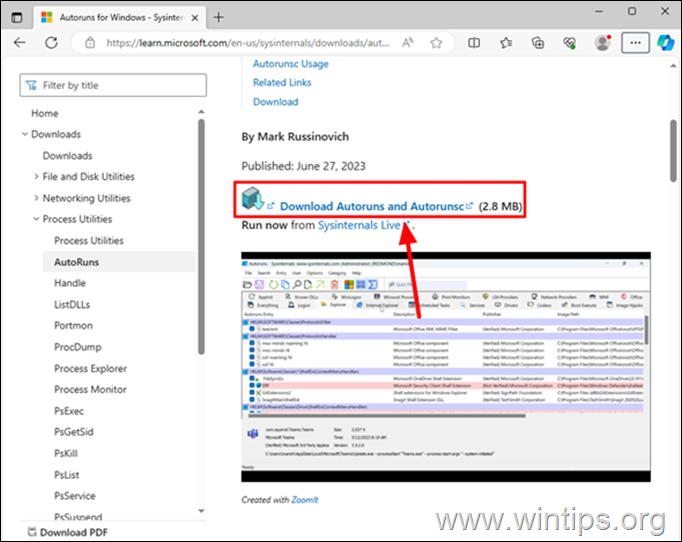
Task: Open Handle in the sidebar
Action: click(70, 283)
